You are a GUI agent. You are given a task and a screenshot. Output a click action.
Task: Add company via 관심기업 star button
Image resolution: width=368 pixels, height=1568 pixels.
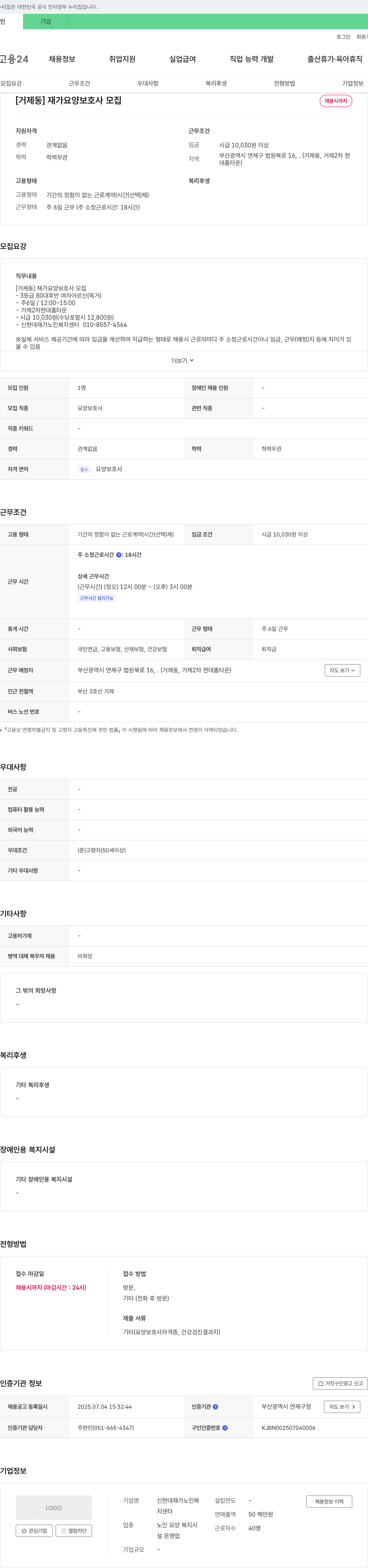(x=34, y=1530)
